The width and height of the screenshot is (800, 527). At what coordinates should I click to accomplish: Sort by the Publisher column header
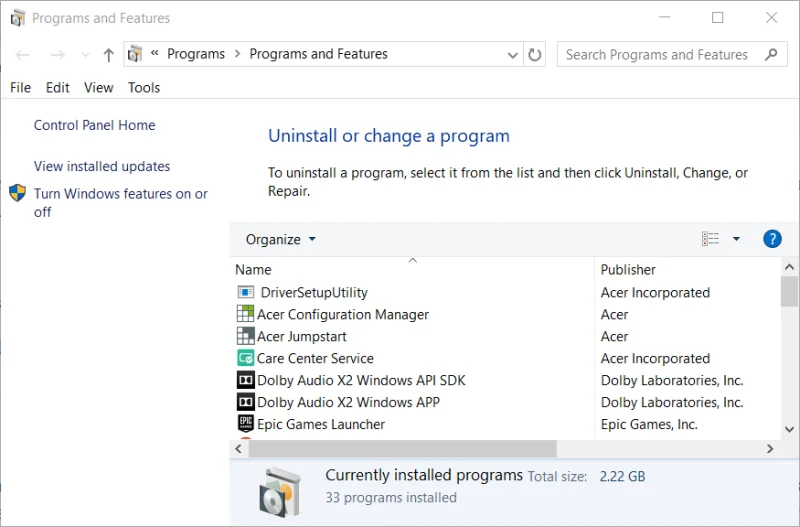click(688, 269)
